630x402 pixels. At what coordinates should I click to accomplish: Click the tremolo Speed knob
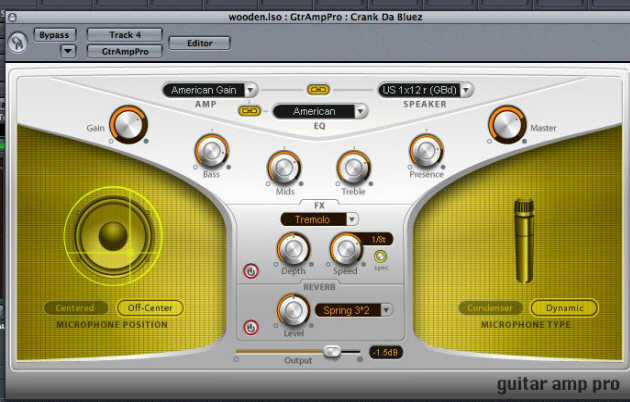click(x=346, y=249)
